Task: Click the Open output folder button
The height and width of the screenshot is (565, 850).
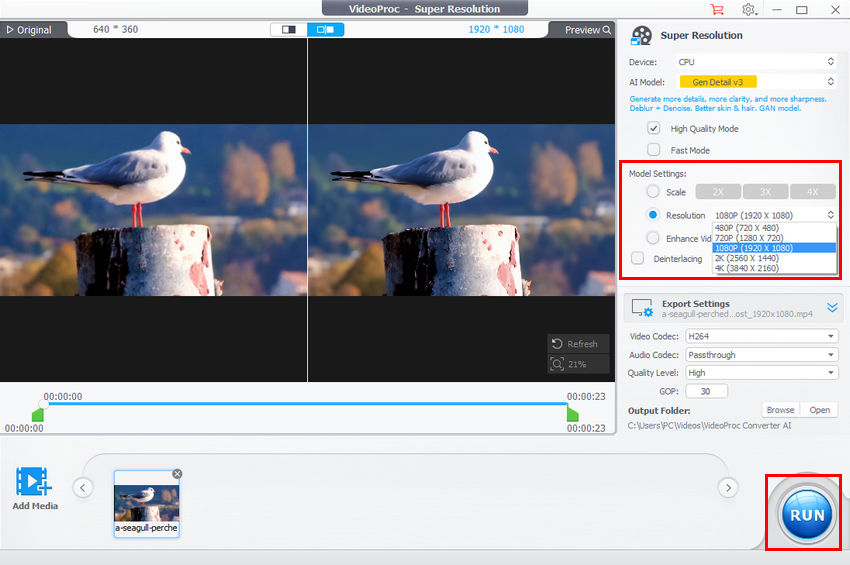Action: (x=819, y=410)
